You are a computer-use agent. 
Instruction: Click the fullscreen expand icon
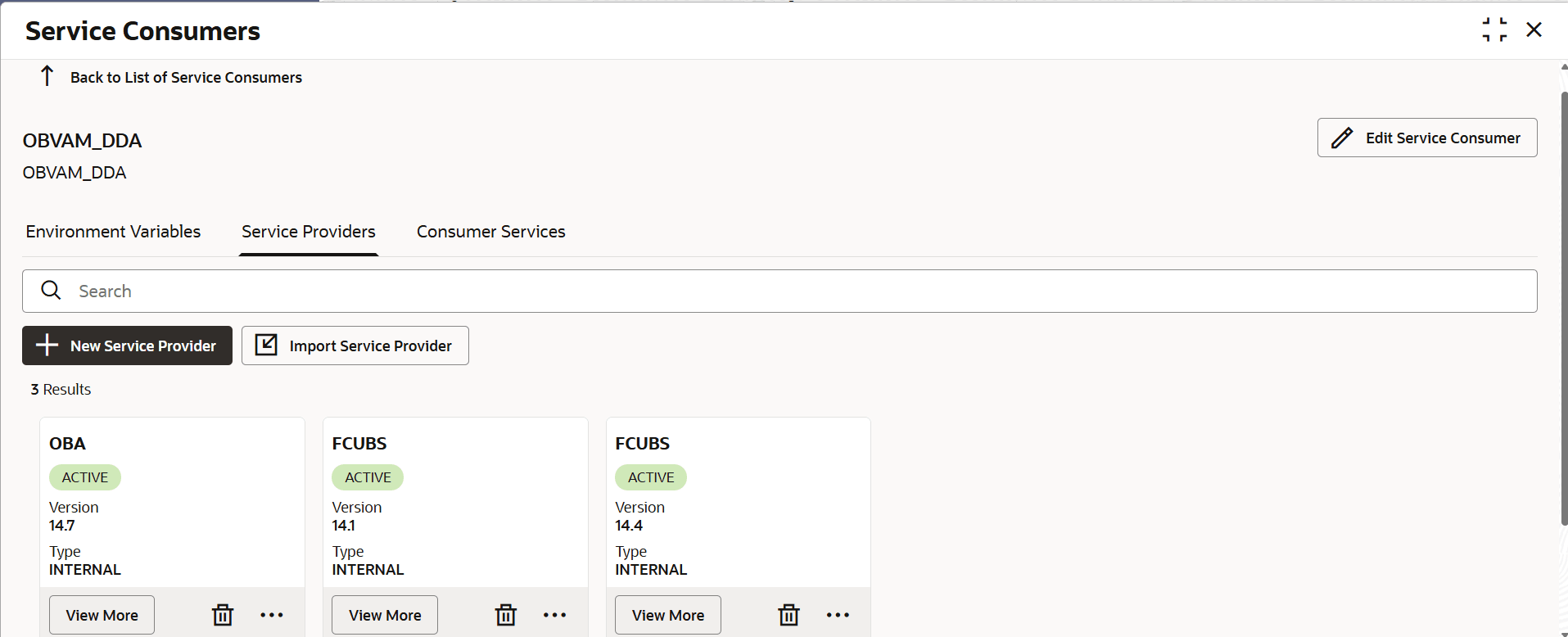(x=1493, y=29)
